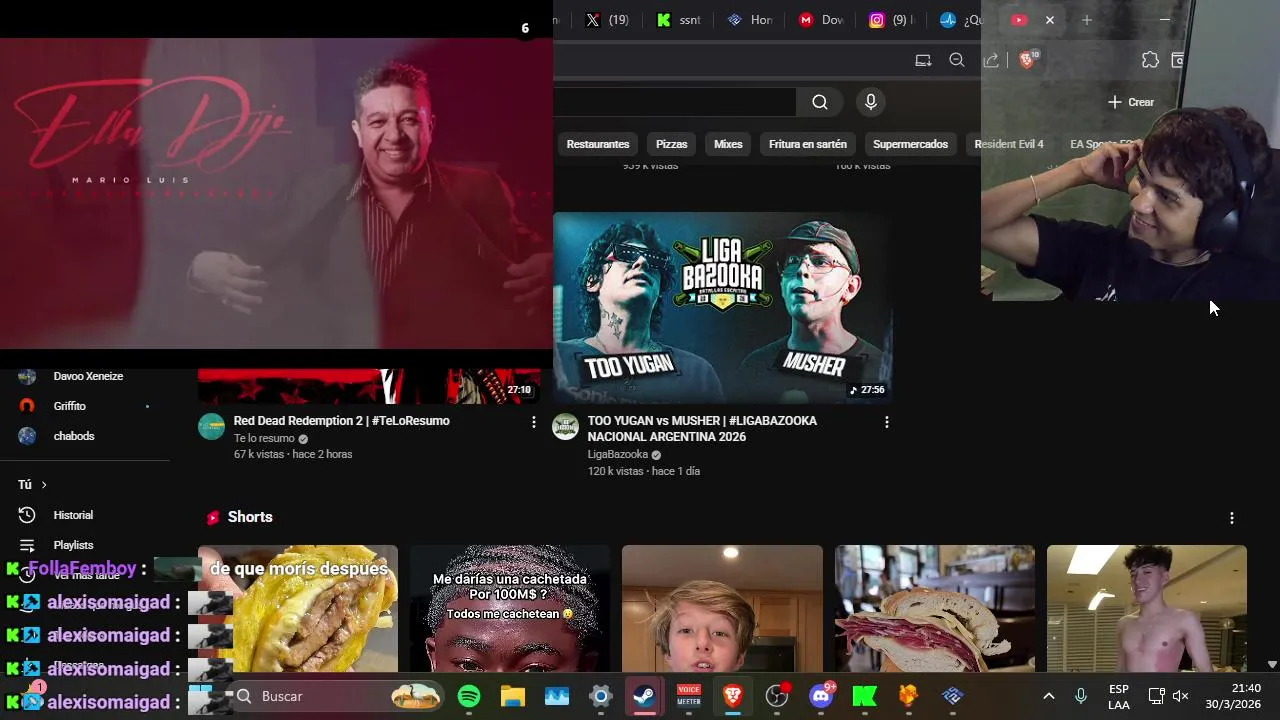Open the browser extensions puzzle icon
The width and height of the screenshot is (1280, 720).
click(x=1150, y=60)
